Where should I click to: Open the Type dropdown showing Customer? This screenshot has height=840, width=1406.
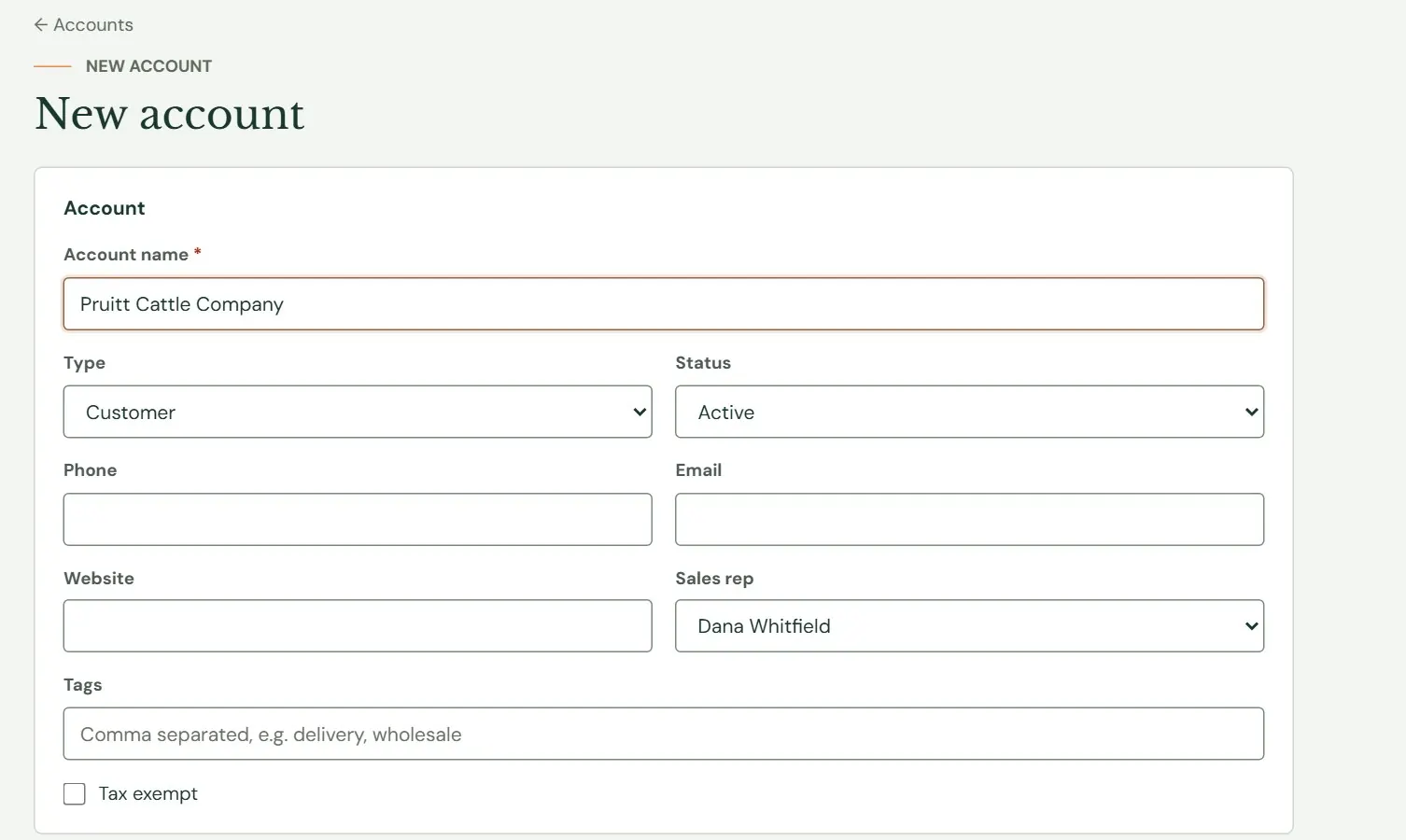pyautogui.click(x=358, y=412)
